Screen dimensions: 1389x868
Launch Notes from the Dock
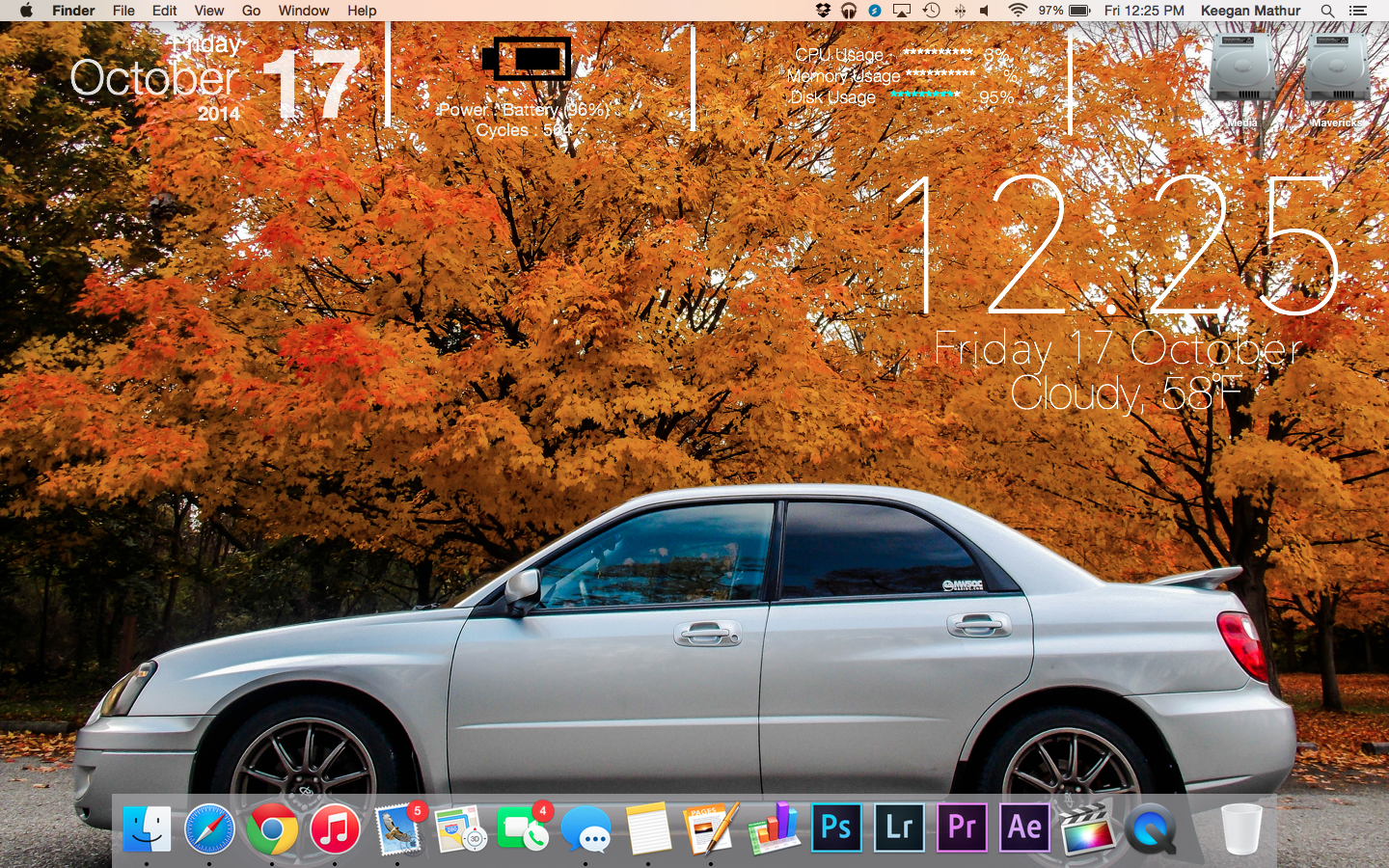click(x=648, y=828)
